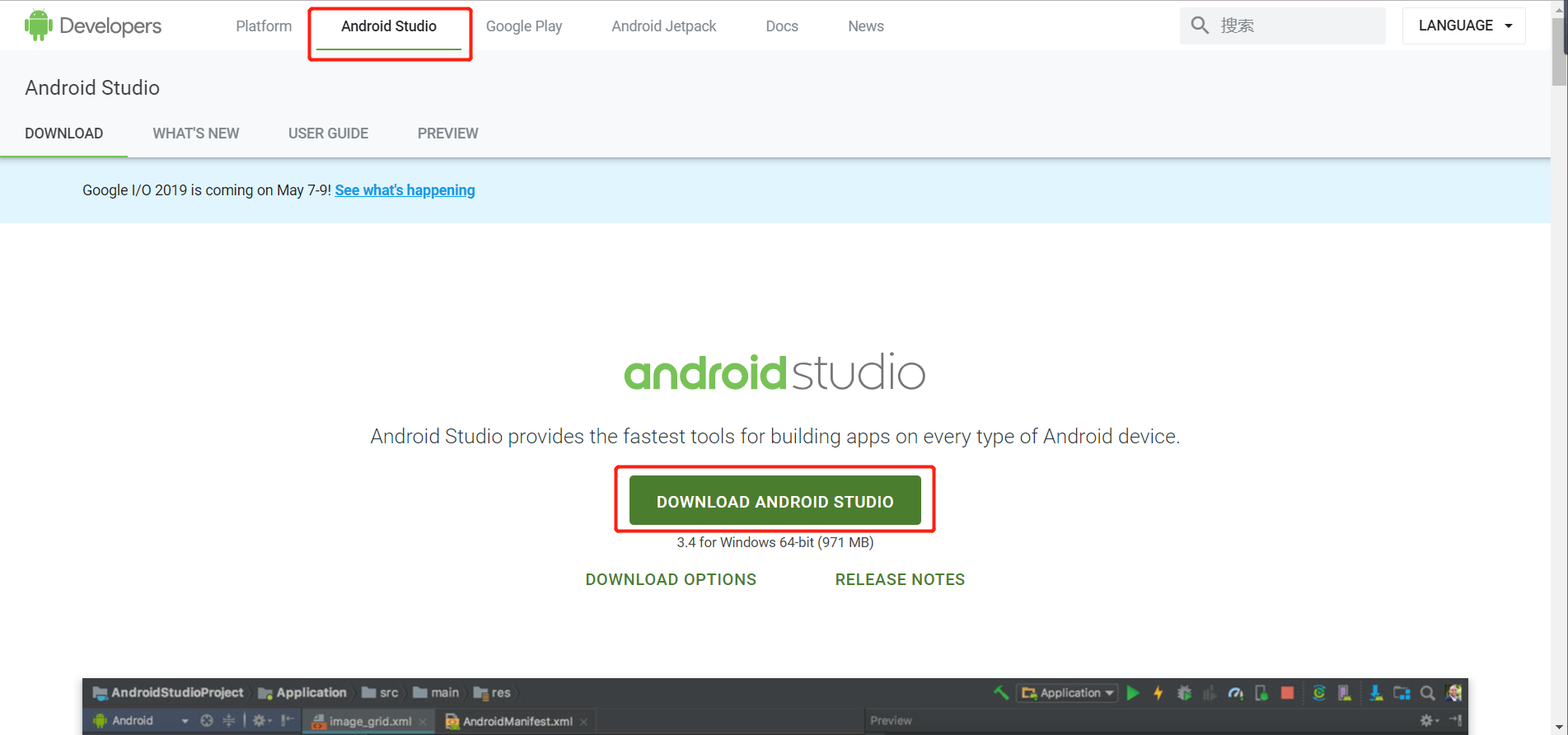This screenshot has width=1568, height=735.
Task: Click the attach debugger phone icon in IDE image
Action: 1261,693
